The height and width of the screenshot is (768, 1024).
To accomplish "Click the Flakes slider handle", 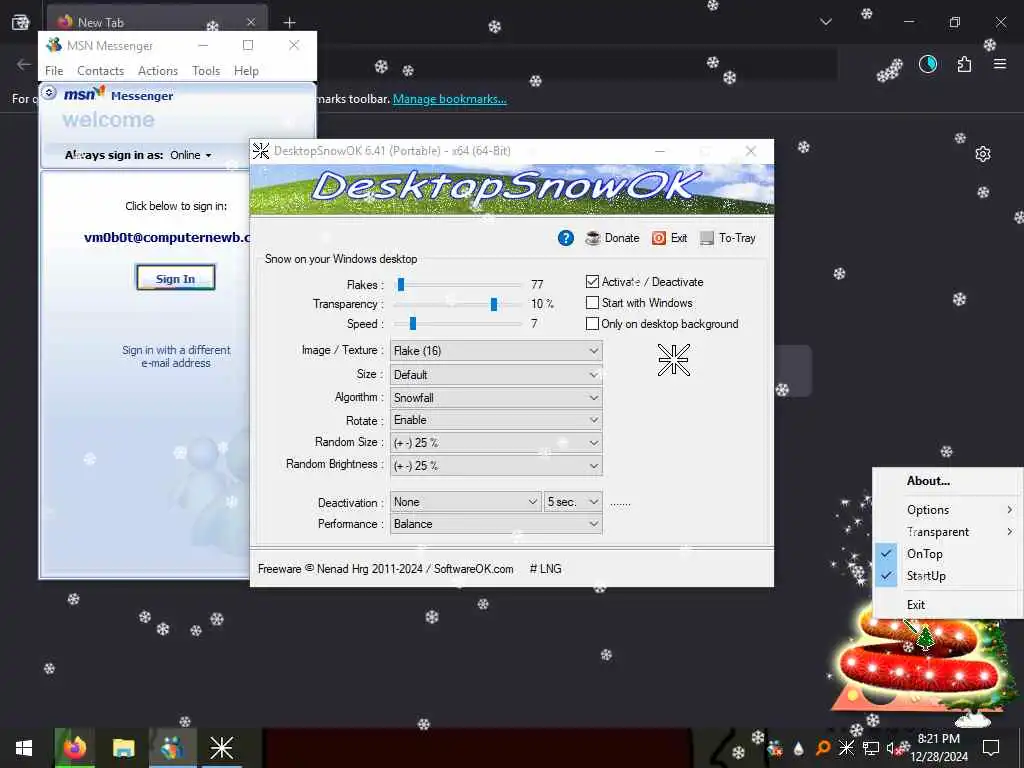I will [x=401, y=284].
